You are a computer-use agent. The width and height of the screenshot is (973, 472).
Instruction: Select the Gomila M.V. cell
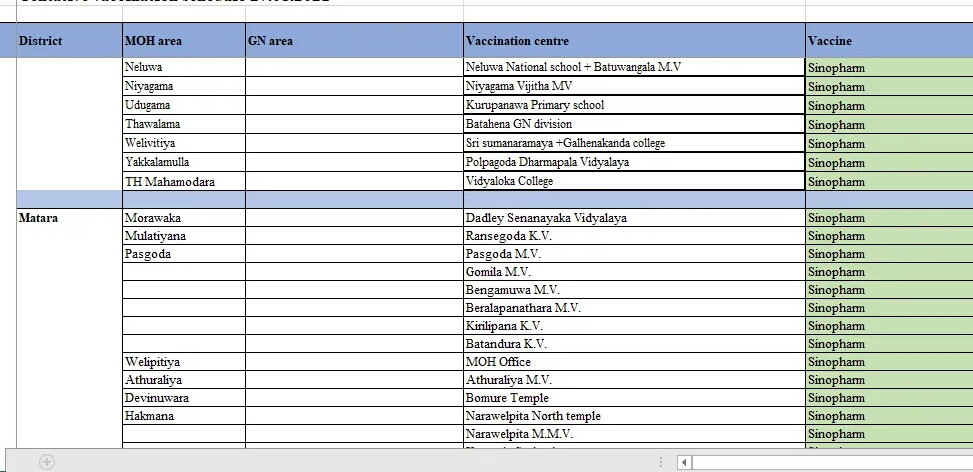pos(634,272)
